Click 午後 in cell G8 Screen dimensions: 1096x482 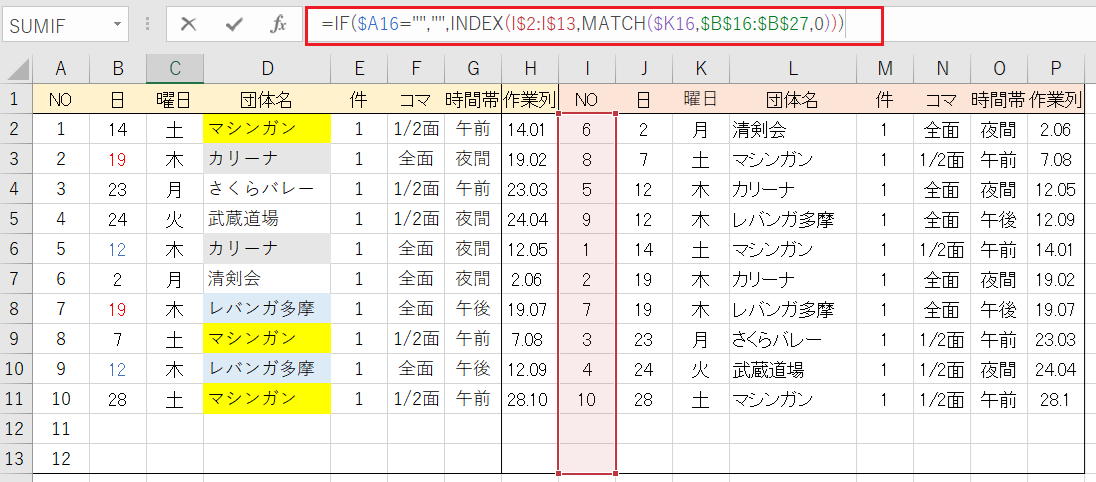(x=473, y=309)
